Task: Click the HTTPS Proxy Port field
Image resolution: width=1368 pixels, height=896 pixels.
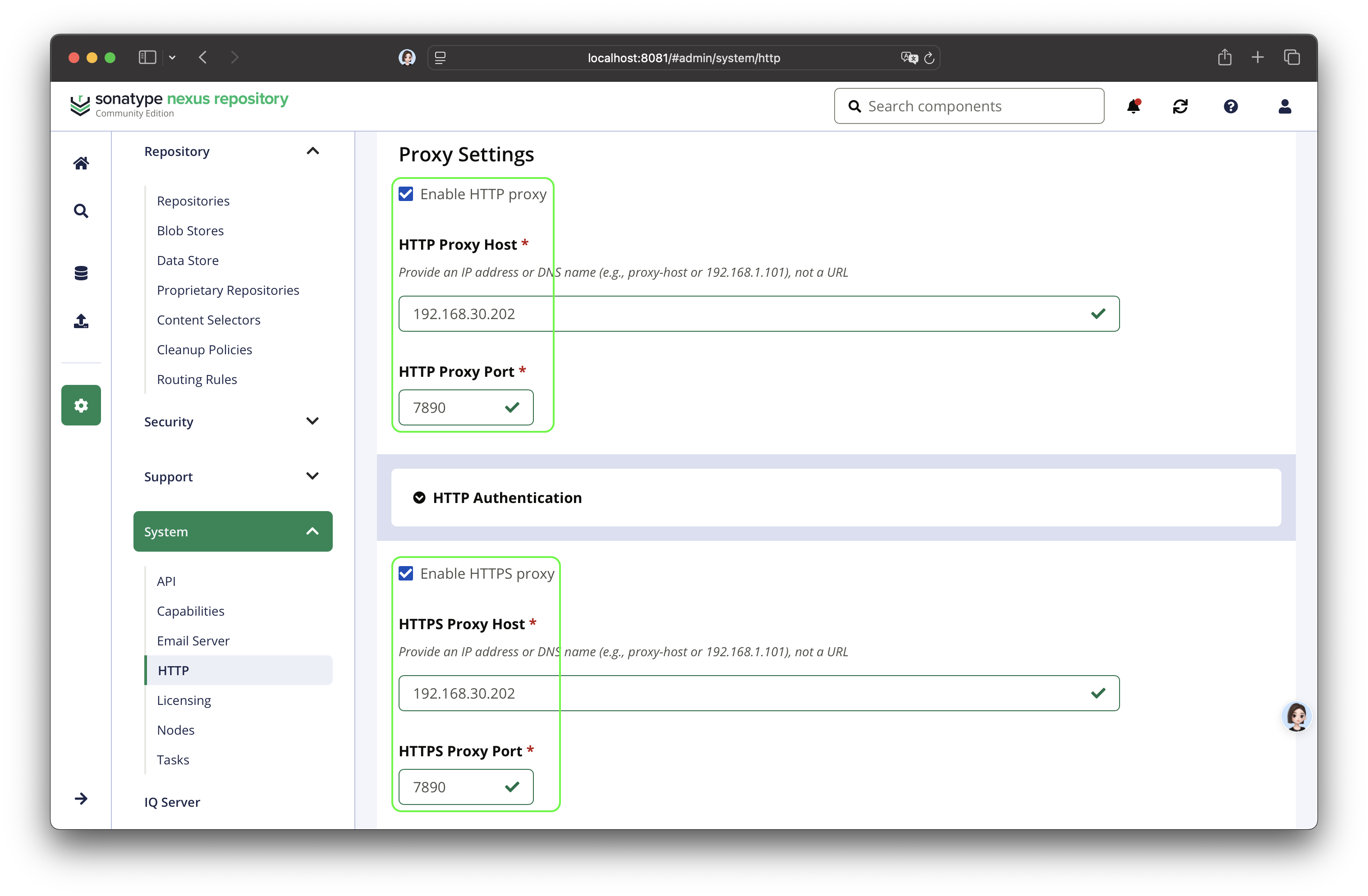Action: [x=466, y=787]
